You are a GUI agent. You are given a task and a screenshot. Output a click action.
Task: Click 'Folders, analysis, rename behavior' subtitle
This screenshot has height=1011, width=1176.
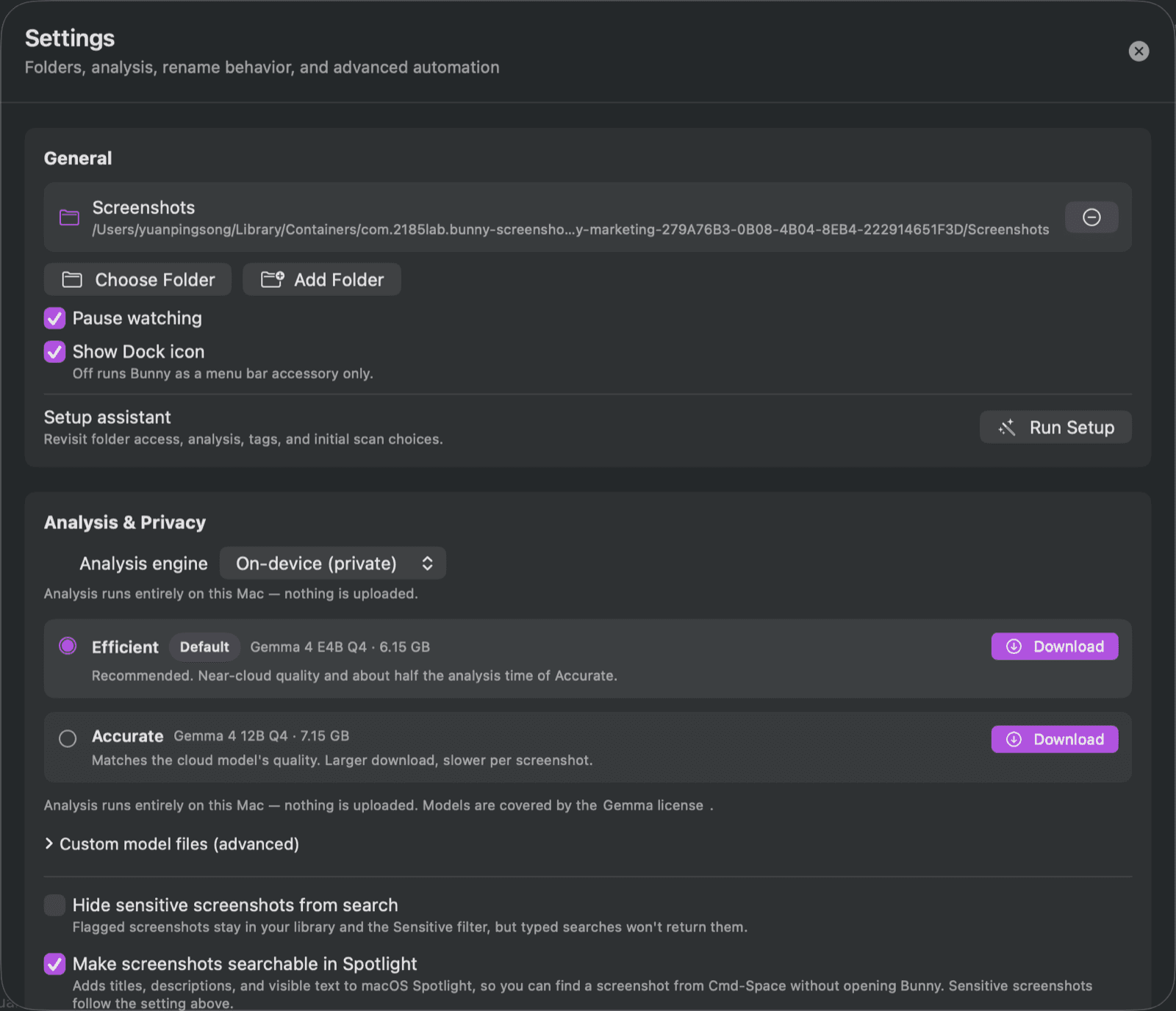262,67
